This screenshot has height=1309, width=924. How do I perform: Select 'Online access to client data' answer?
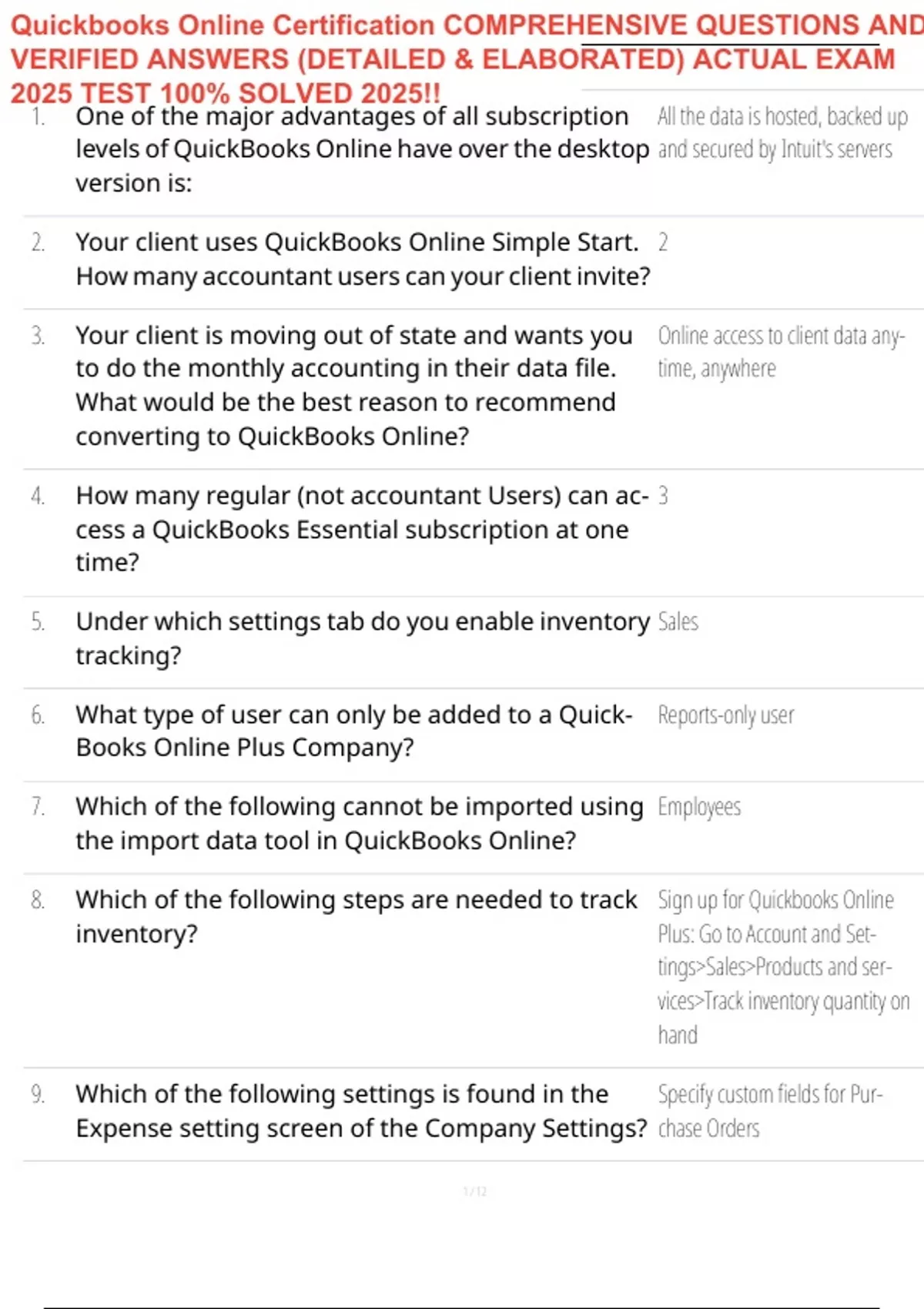pyautogui.click(x=780, y=352)
